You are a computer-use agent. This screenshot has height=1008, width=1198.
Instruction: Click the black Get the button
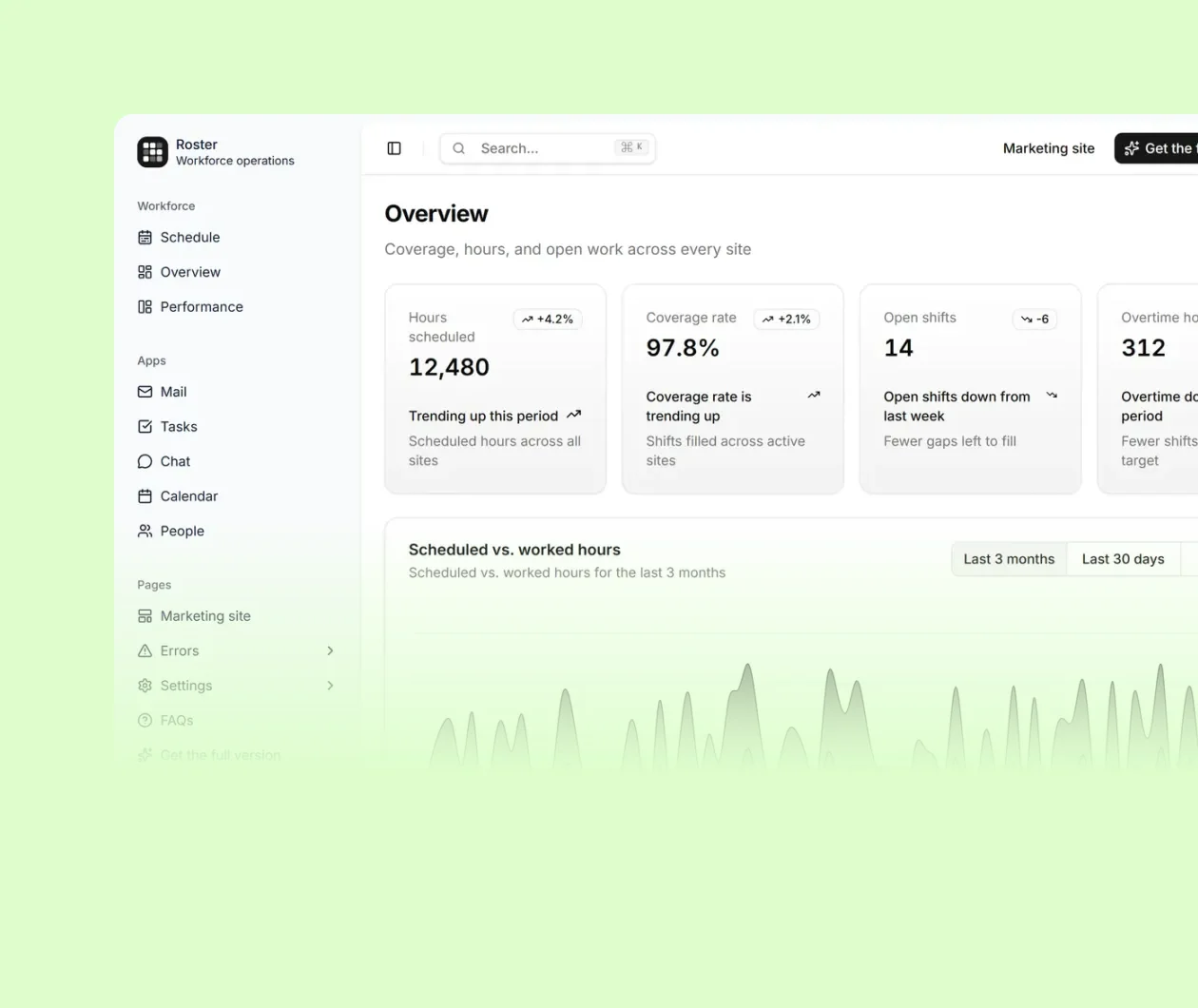point(1156,148)
